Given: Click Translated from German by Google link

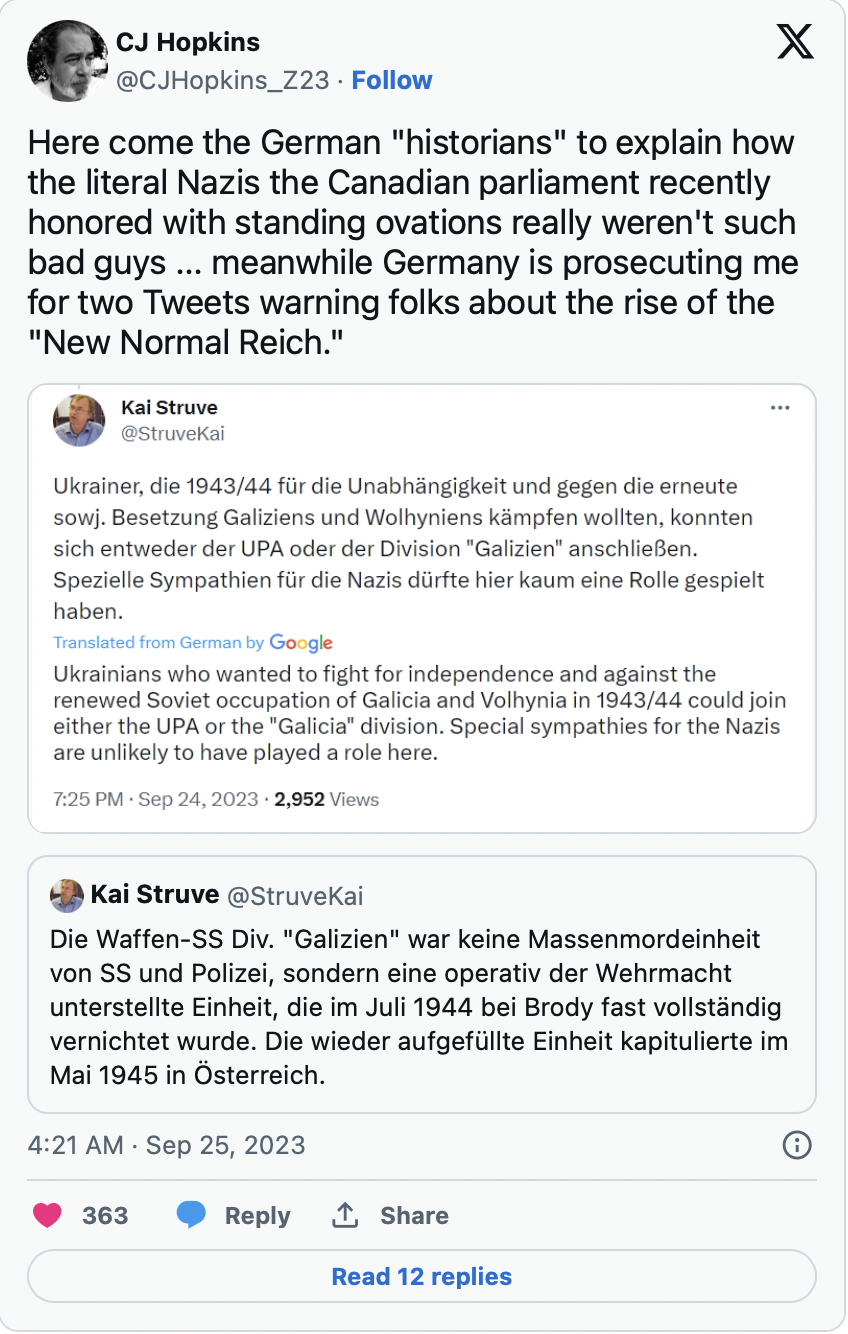Looking at the screenshot, I should coord(193,642).
